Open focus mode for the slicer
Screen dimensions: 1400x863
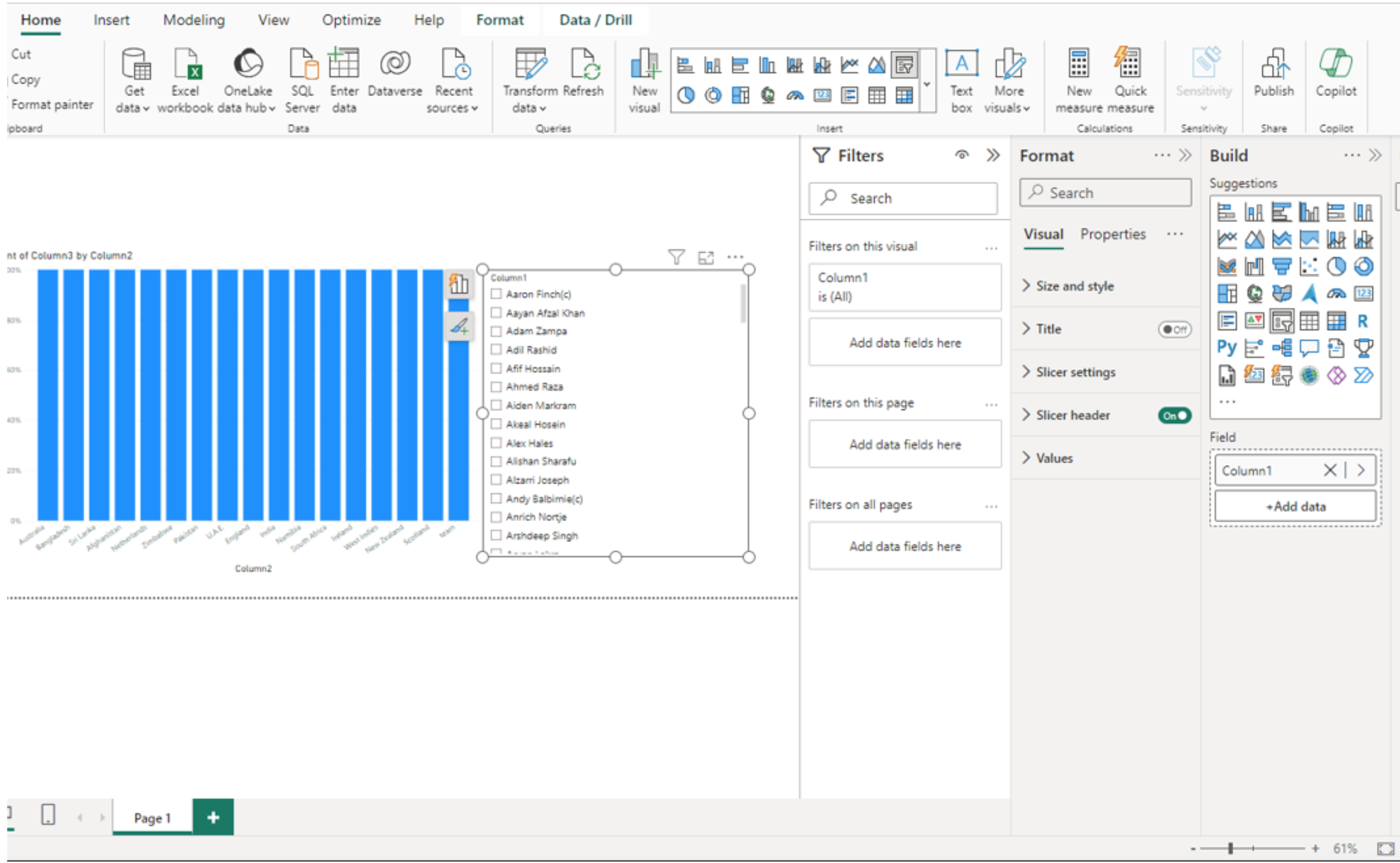pos(706,257)
